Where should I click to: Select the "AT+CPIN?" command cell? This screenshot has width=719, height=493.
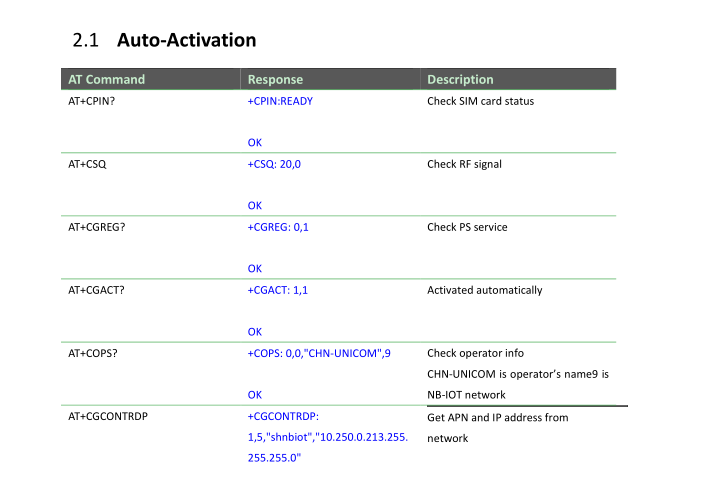click(x=91, y=101)
